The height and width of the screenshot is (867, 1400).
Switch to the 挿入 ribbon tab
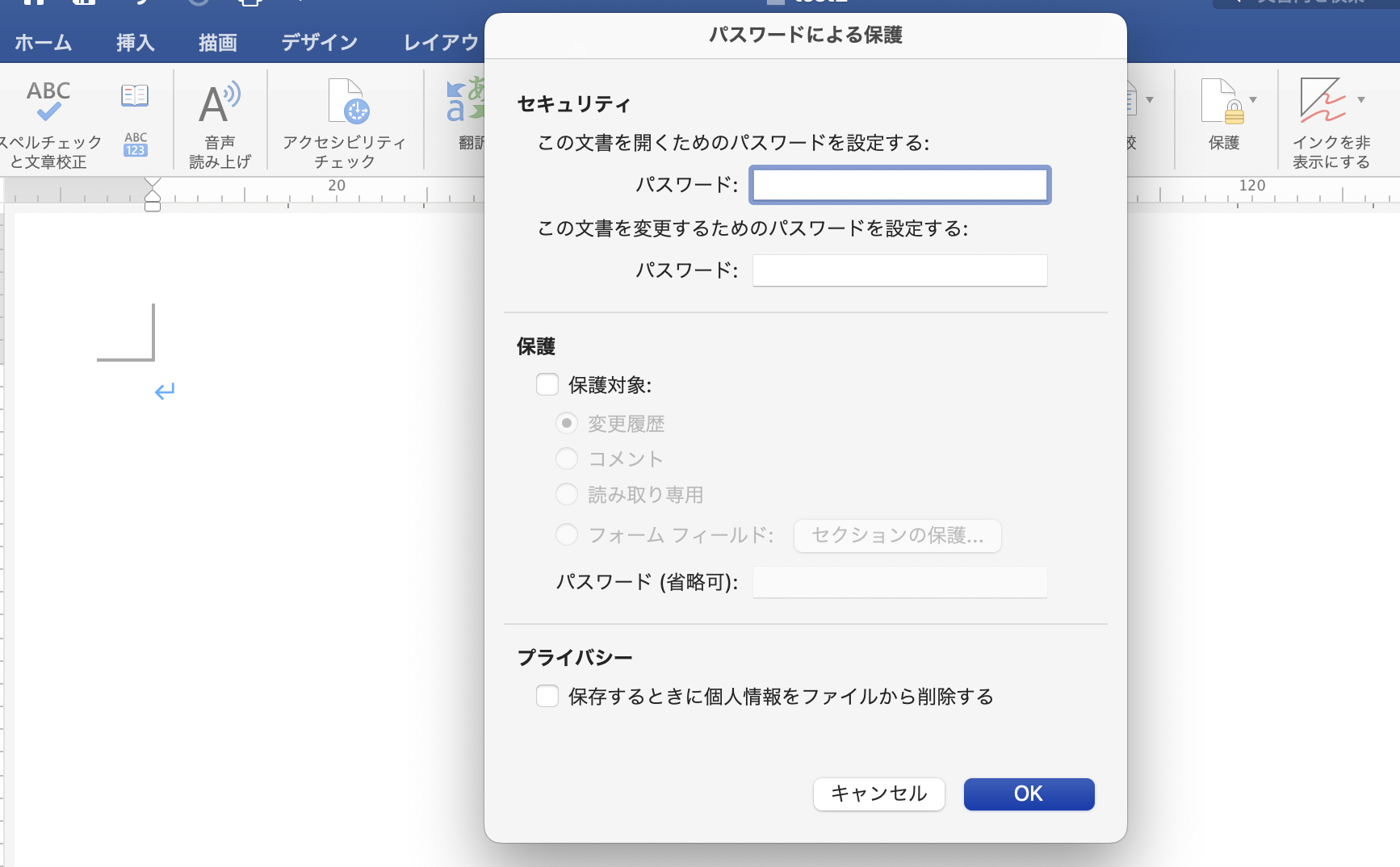tap(134, 42)
